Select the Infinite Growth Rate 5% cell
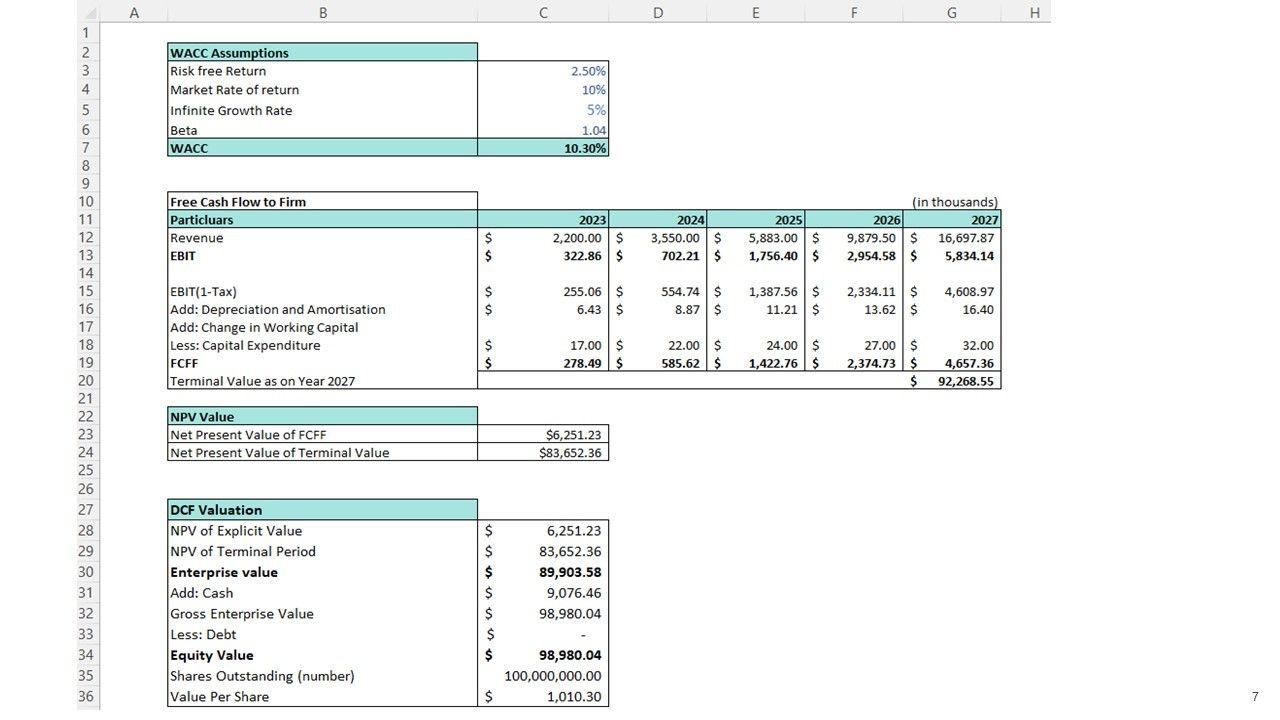1280x720 pixels. [543, 110]
